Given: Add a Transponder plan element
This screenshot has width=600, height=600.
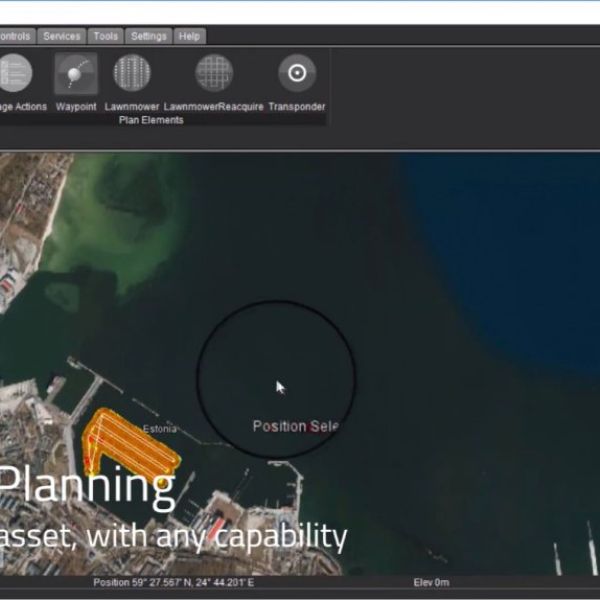Looking at the screenshot, I should 296,74.
